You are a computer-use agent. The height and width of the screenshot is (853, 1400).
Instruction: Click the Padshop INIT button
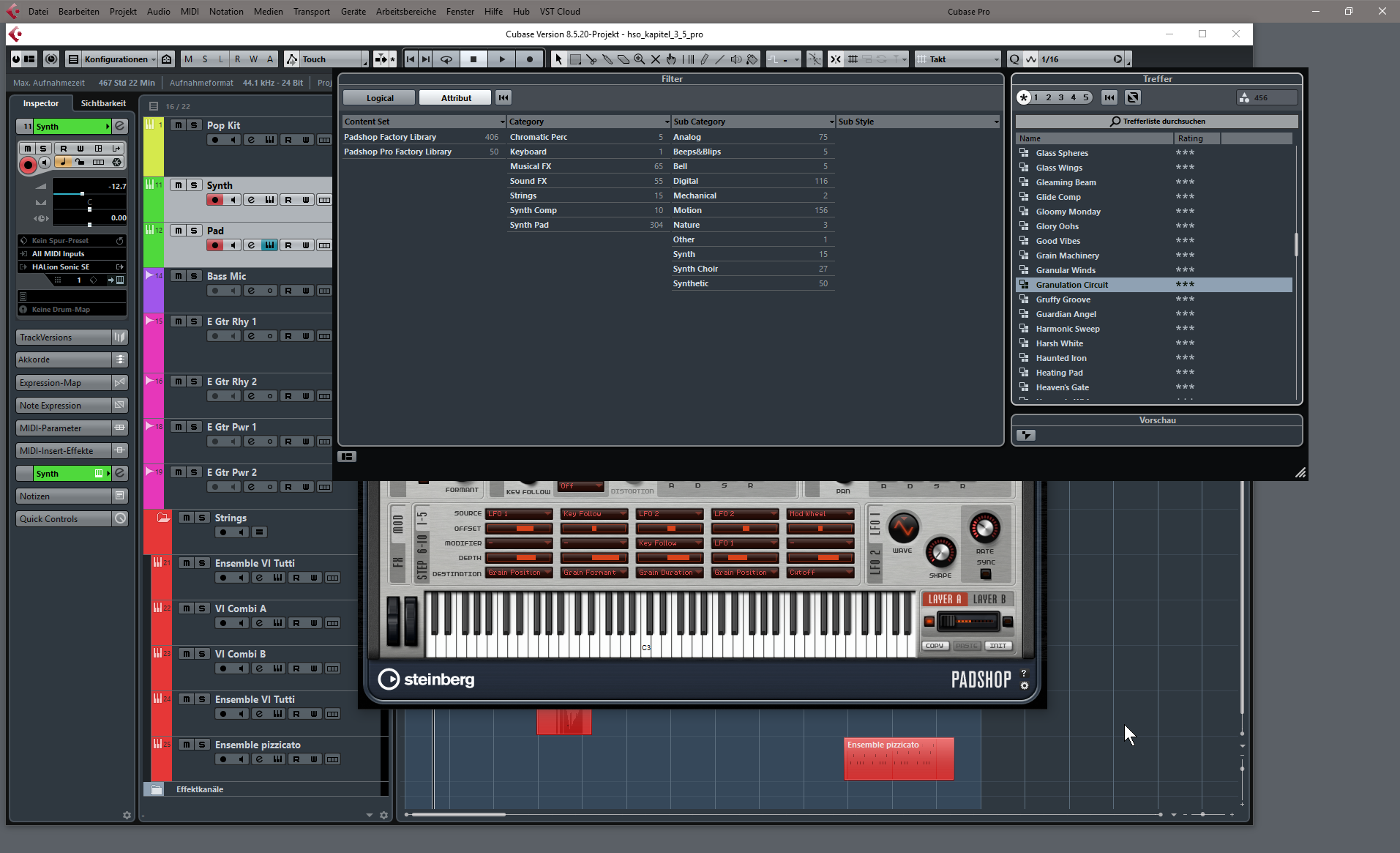click(998, 646)
